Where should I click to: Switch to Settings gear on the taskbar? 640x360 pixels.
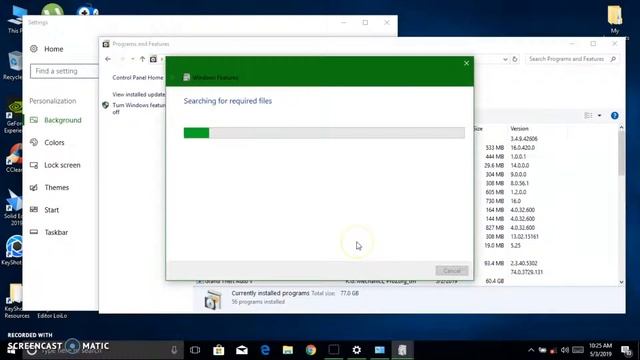[356, 350]
